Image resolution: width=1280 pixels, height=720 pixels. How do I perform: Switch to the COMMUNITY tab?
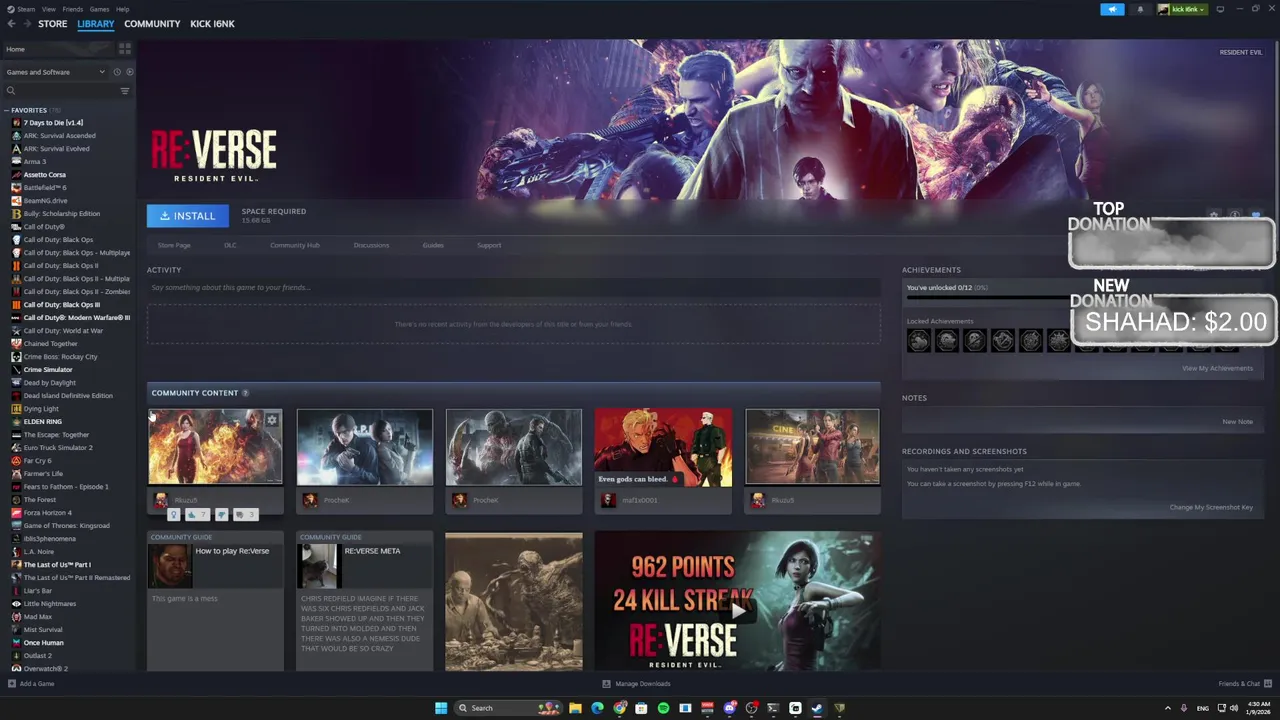pyautogui.click(x=152, y=24)
